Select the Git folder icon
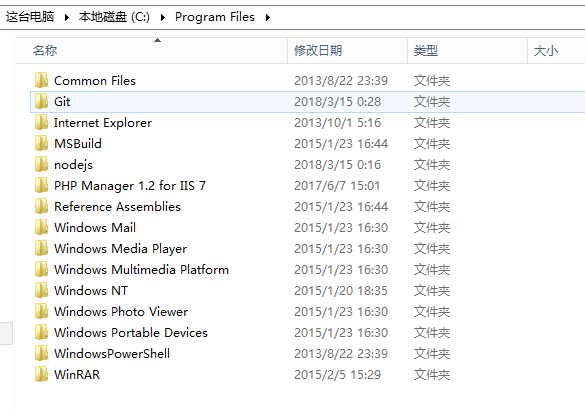The height and width of the screenshot is (413, 585). coord(41,101)
